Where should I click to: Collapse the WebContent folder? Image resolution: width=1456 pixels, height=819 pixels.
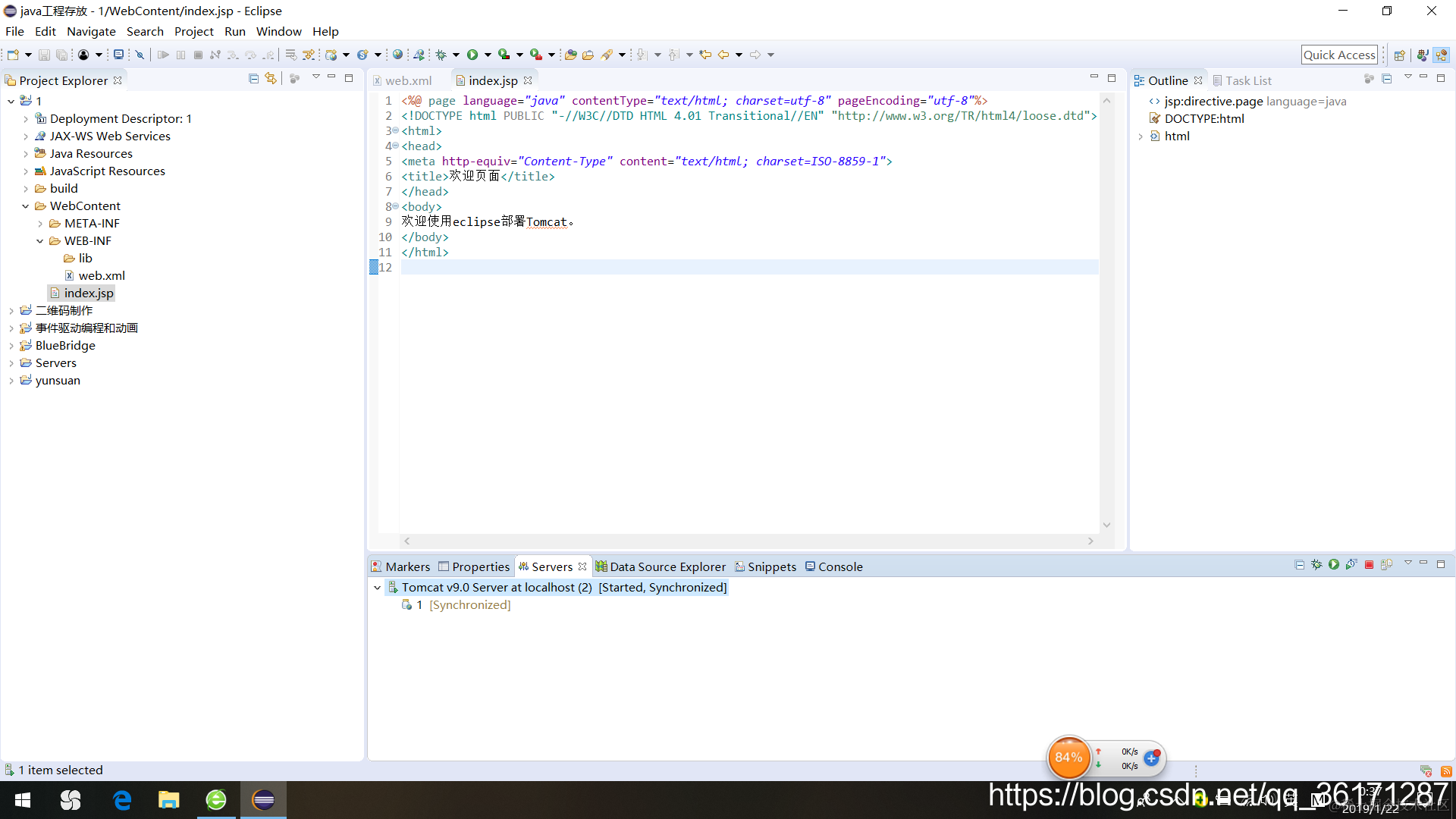click(x=25, y=206)
